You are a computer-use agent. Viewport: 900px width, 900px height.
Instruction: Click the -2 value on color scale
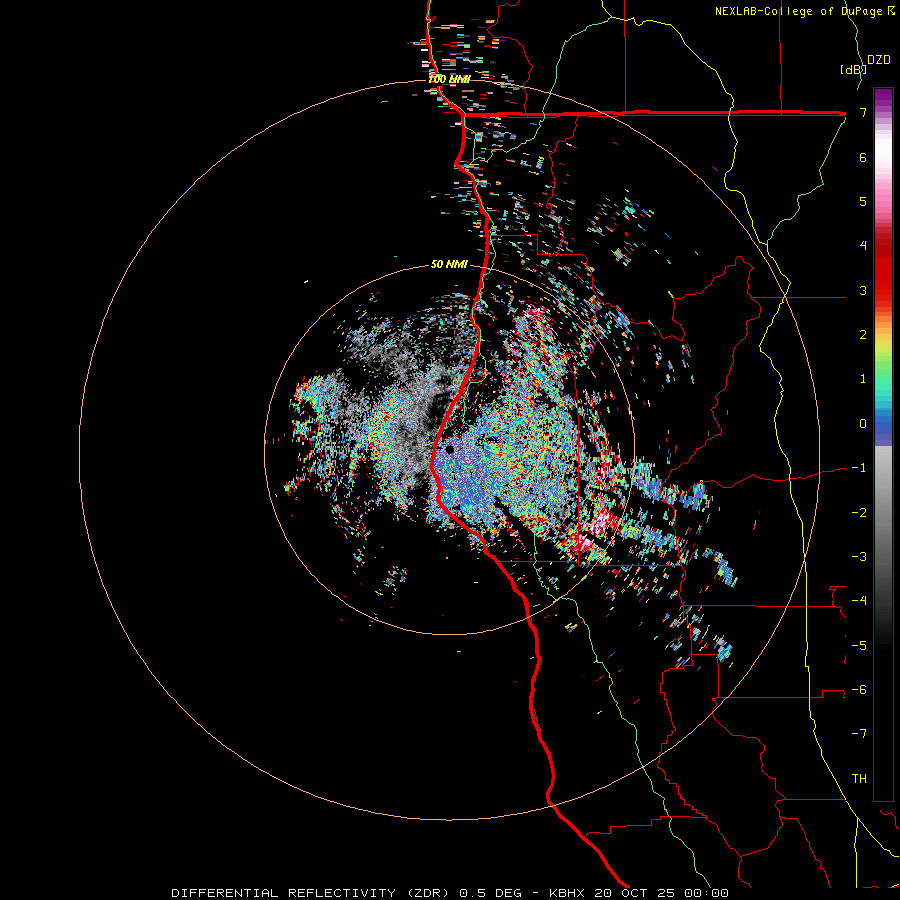[859, 512]
